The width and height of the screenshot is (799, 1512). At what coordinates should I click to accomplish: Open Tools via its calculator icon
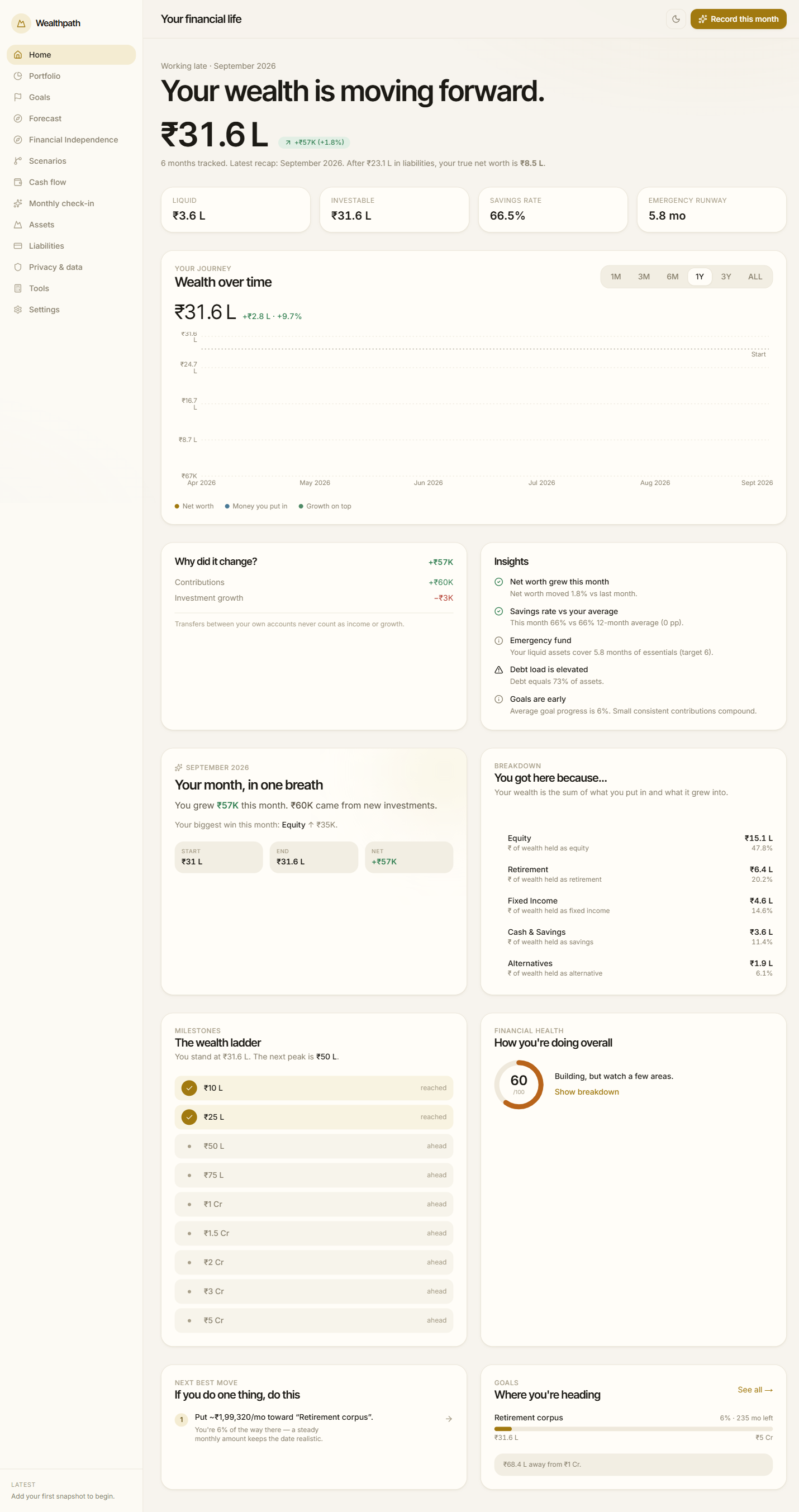point(18,288)
